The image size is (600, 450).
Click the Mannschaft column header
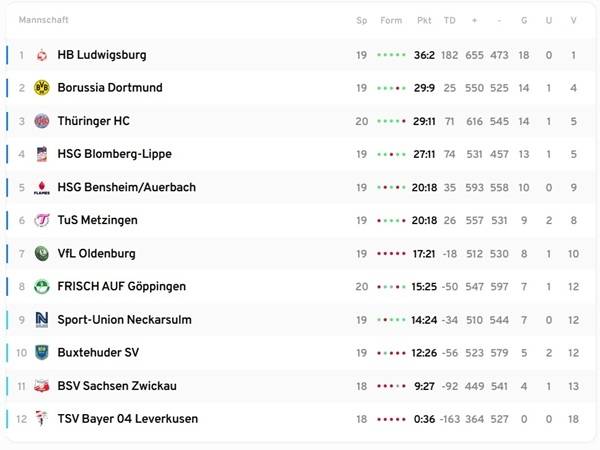tap(44, 21)
